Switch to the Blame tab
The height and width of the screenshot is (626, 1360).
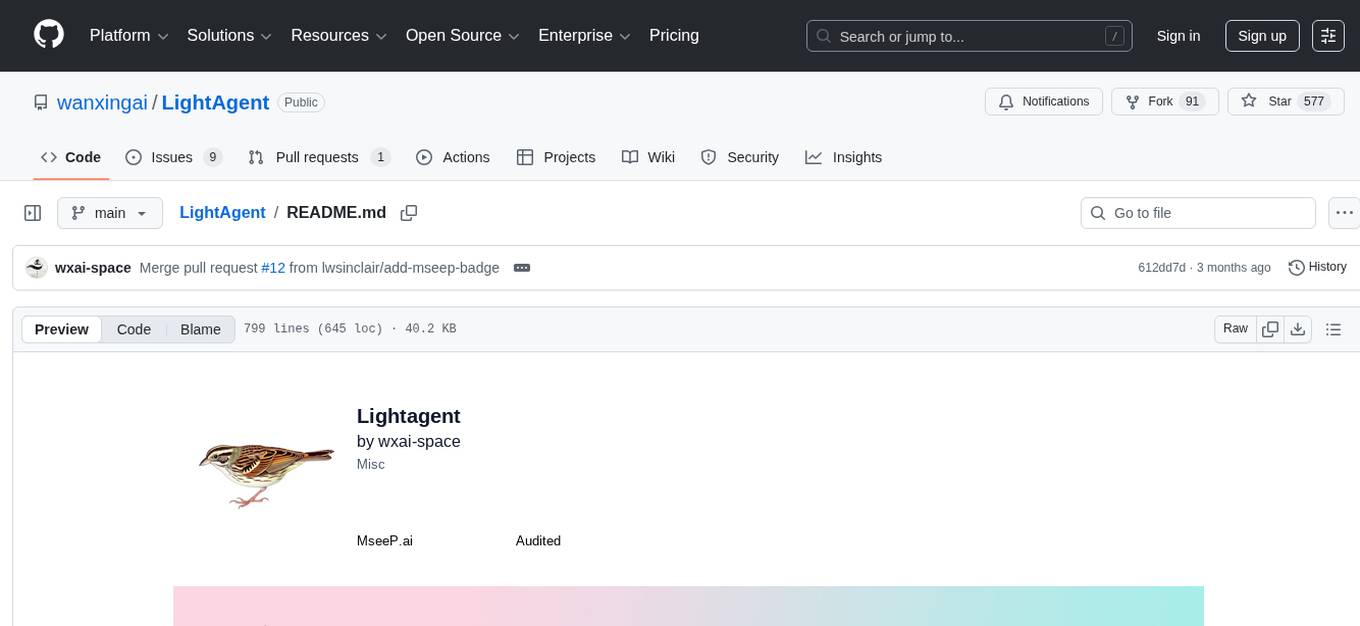click(x=200, y=329)
